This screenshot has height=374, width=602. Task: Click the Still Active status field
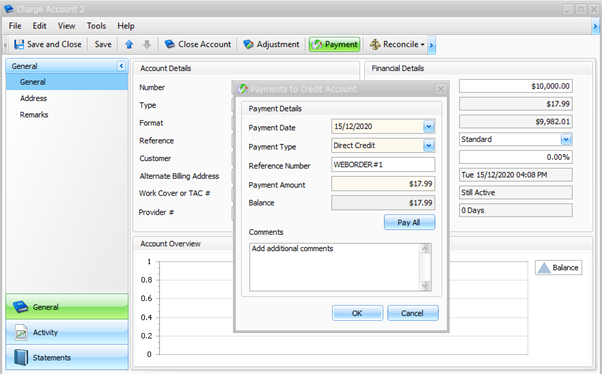point(516,192)
